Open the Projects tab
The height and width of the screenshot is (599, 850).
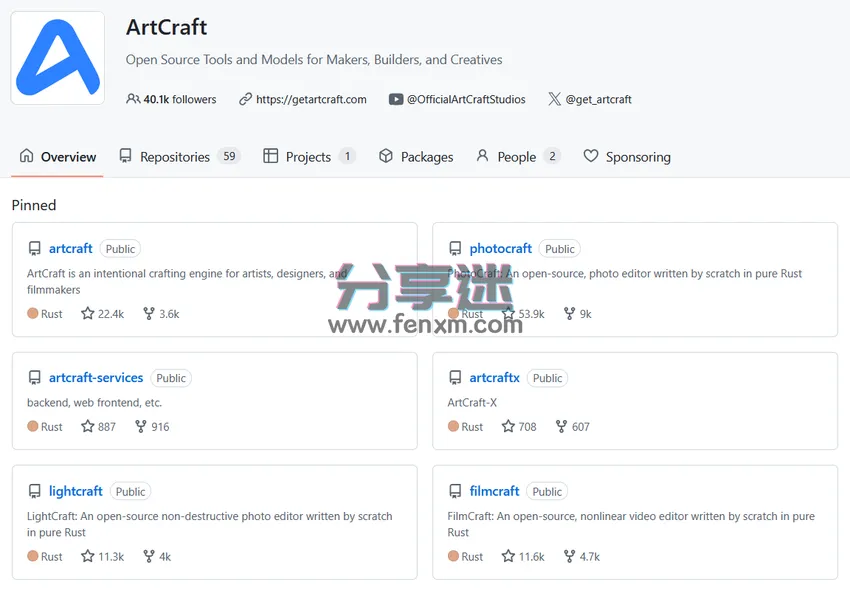point(309,157)
